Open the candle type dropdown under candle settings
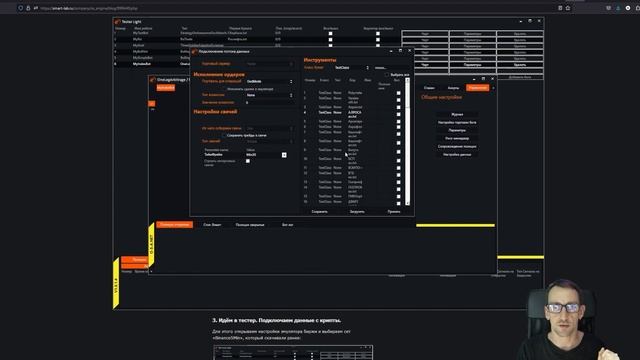Image resolution: width=640 pixels, height=360 pixels. pos(269,141)
